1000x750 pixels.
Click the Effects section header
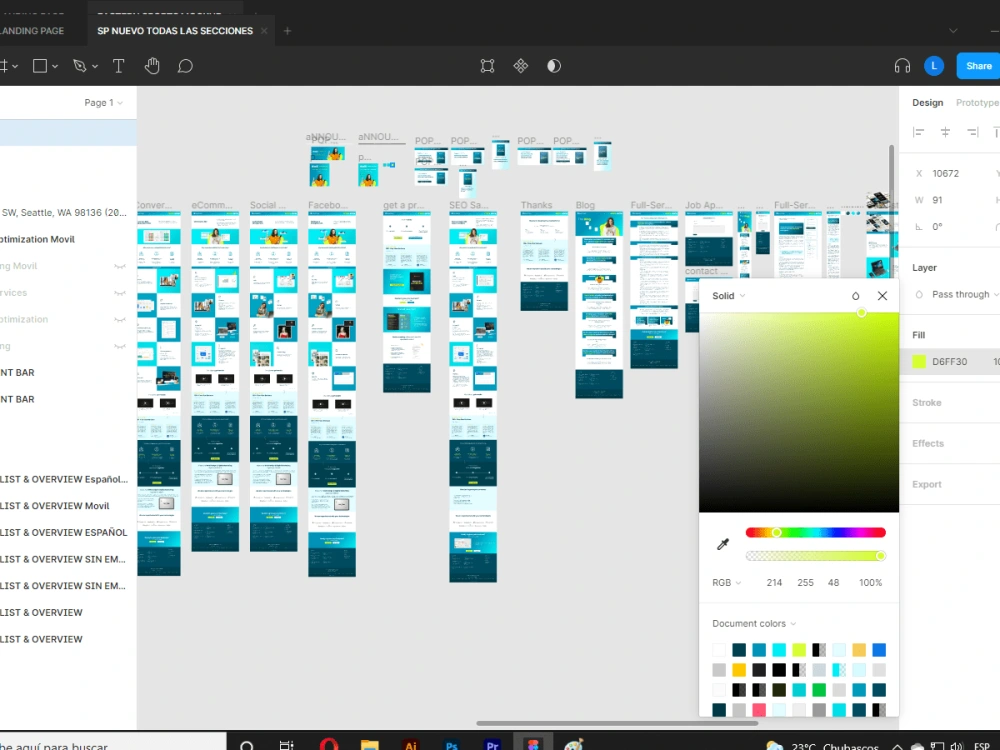[928, 444]
